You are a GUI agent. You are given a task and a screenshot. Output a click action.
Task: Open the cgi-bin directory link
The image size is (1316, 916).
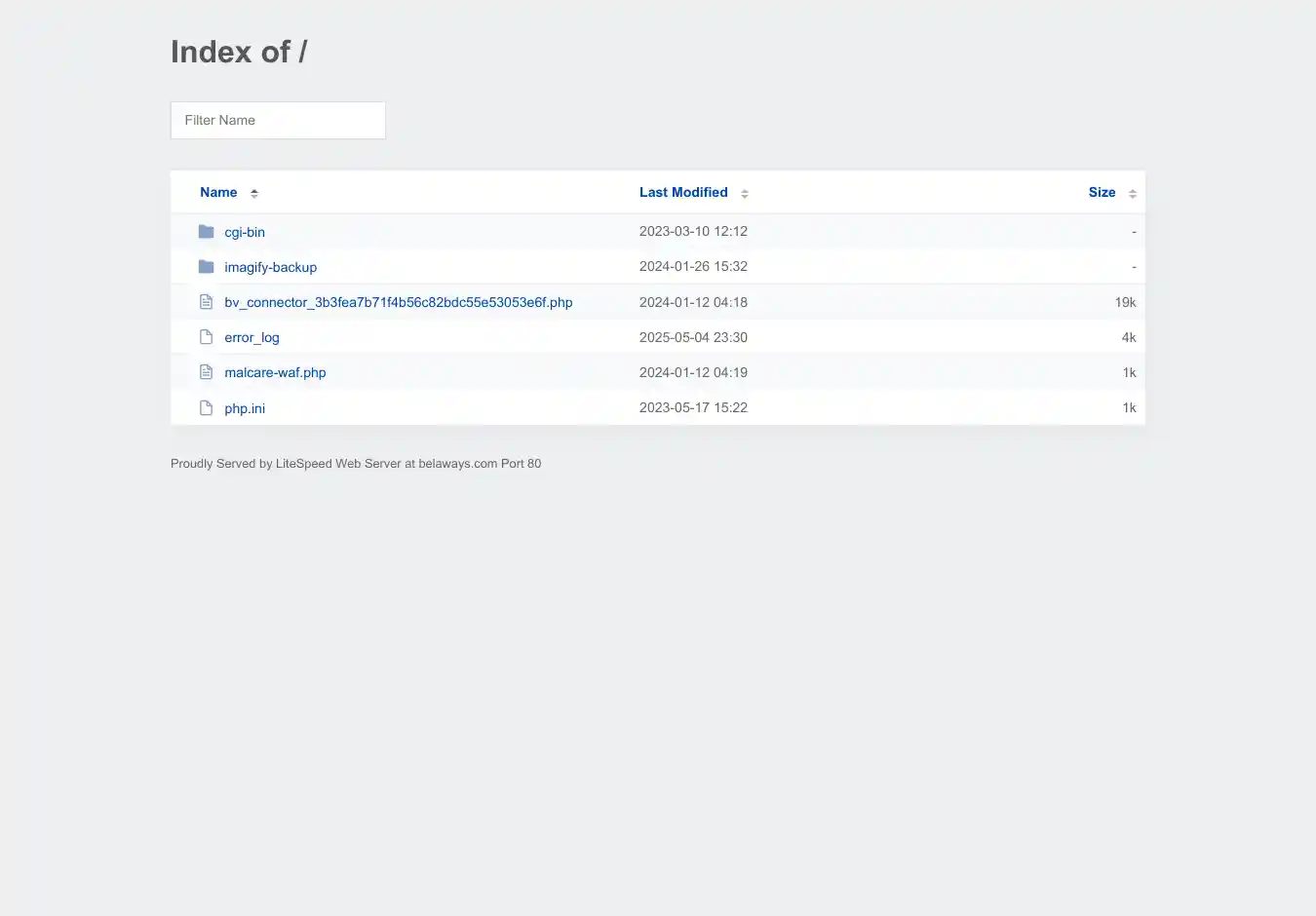[245, 232]
